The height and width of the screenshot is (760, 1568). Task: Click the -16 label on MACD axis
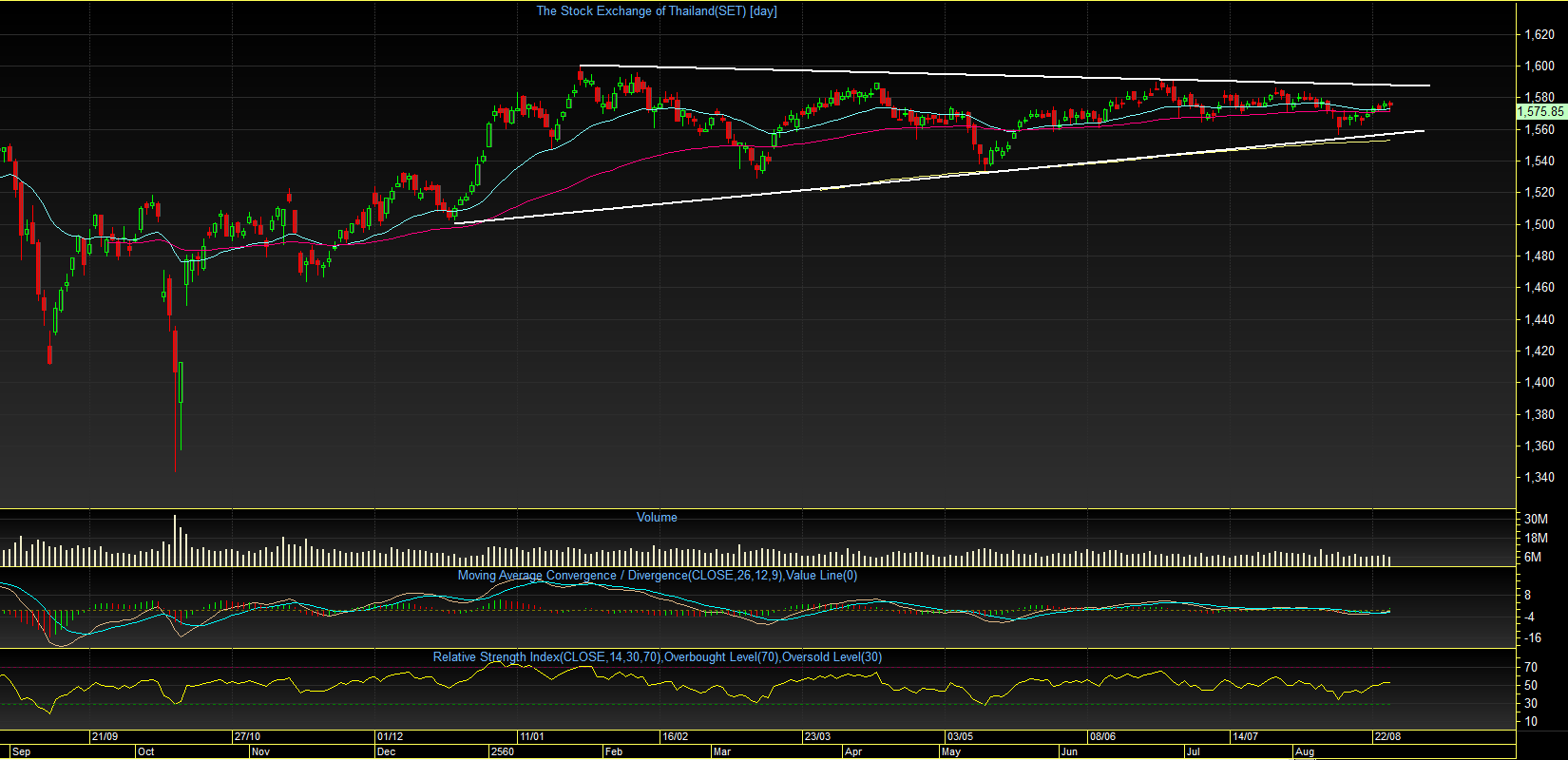[x=1533, y=638]
